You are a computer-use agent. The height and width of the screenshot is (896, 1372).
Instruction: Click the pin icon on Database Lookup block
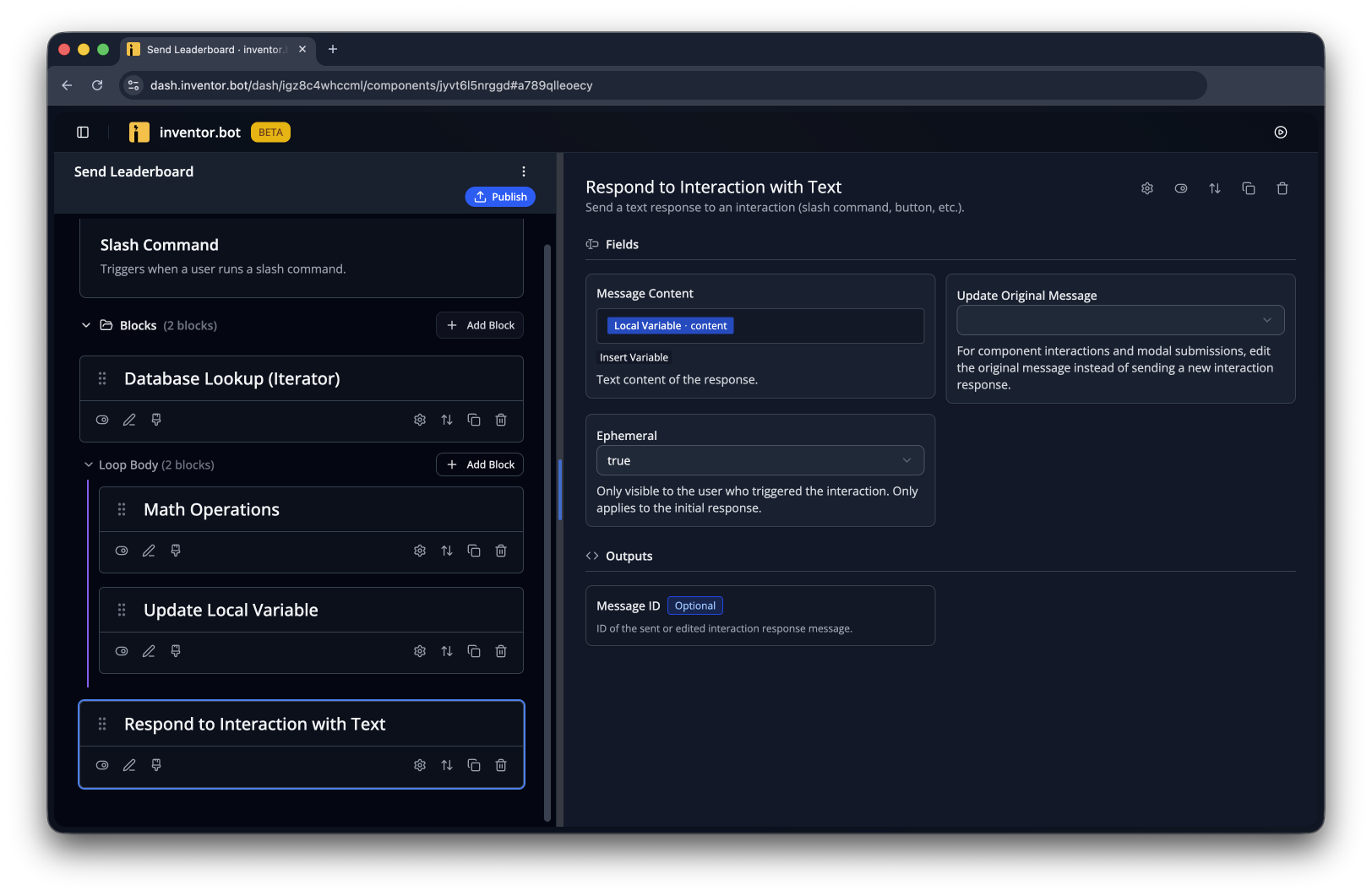point(156,420)
